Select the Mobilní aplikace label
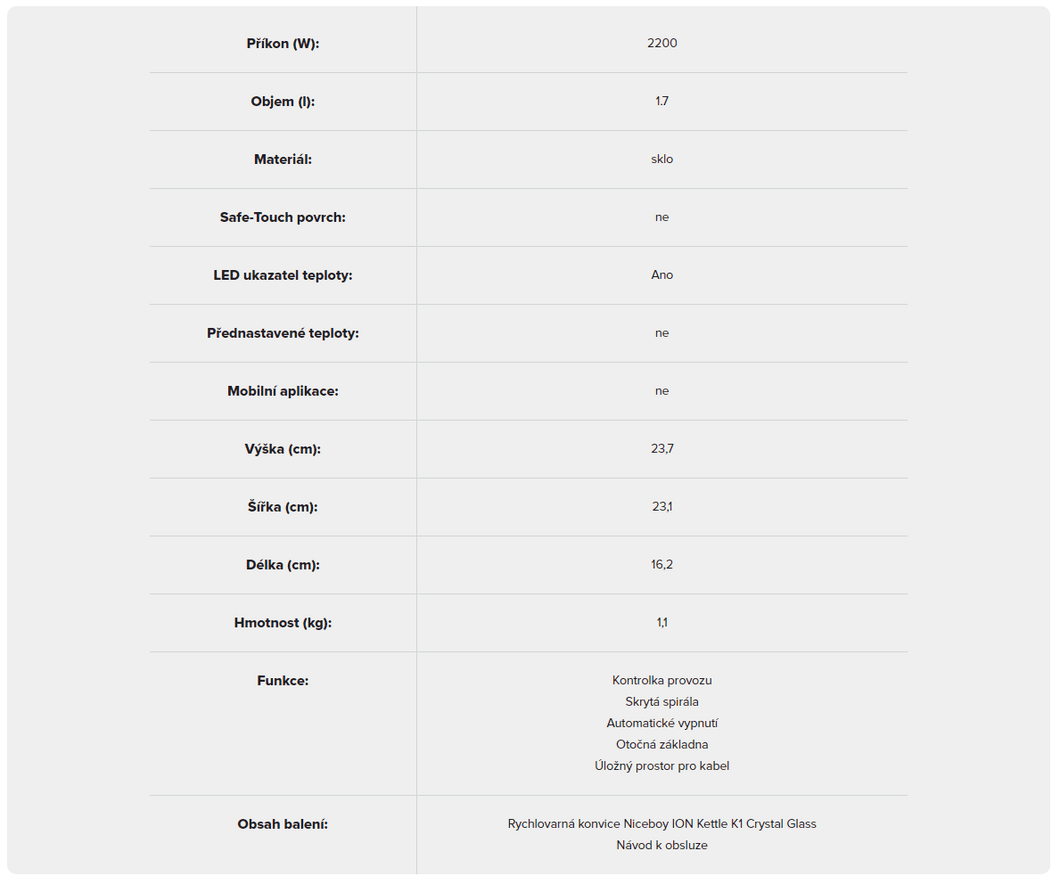Viewport: 1060px width, 884px height. coord(282,391)
